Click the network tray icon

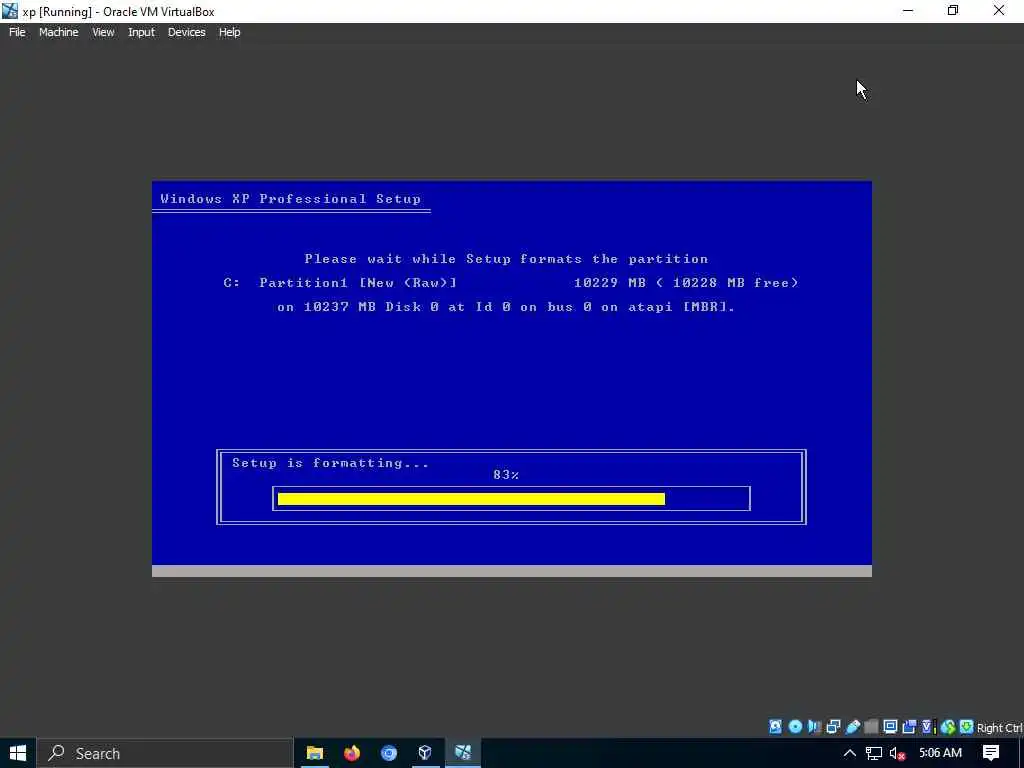click(x=874, y=753)
